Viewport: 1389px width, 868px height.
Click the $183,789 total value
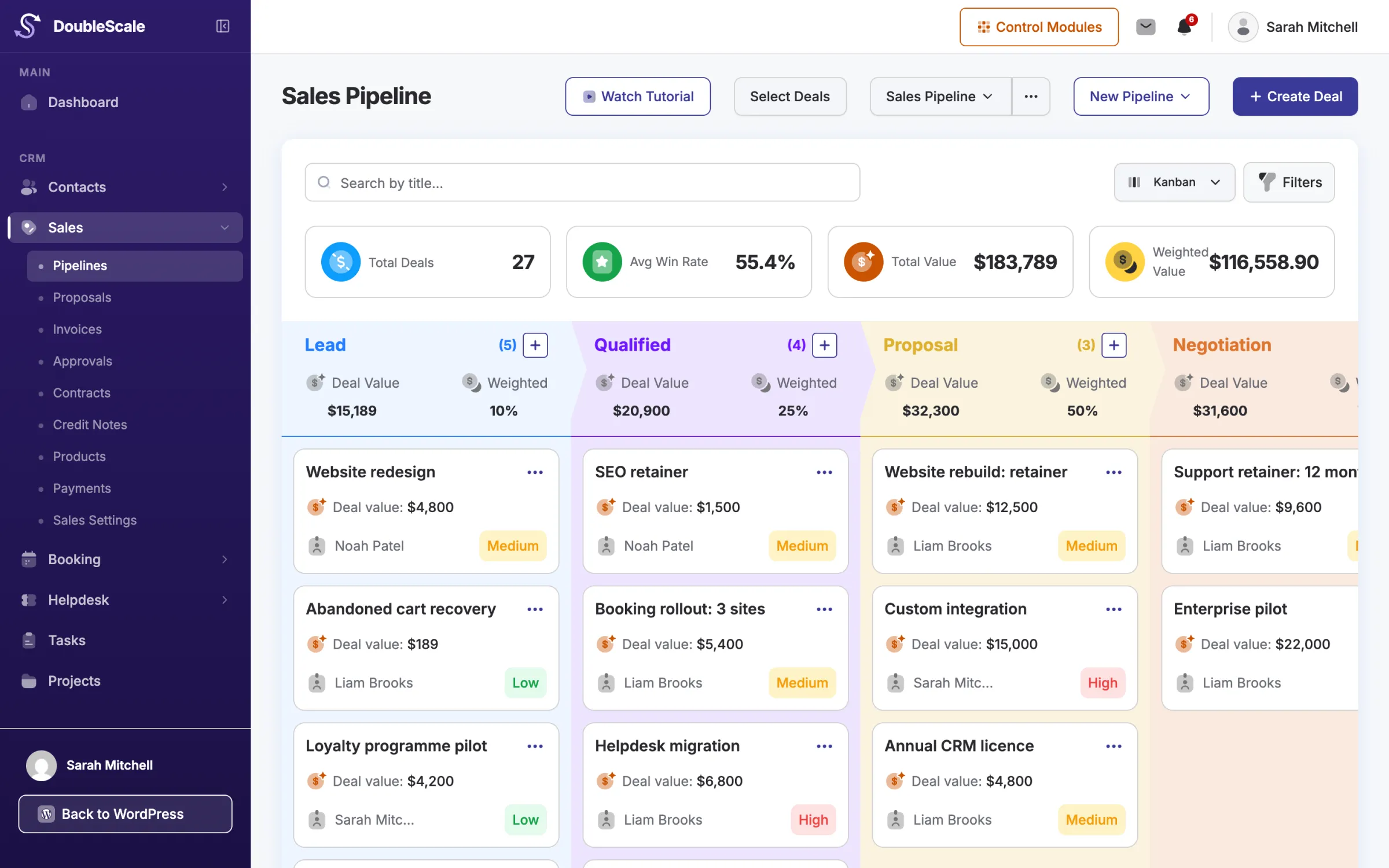tap(1015, 262)
